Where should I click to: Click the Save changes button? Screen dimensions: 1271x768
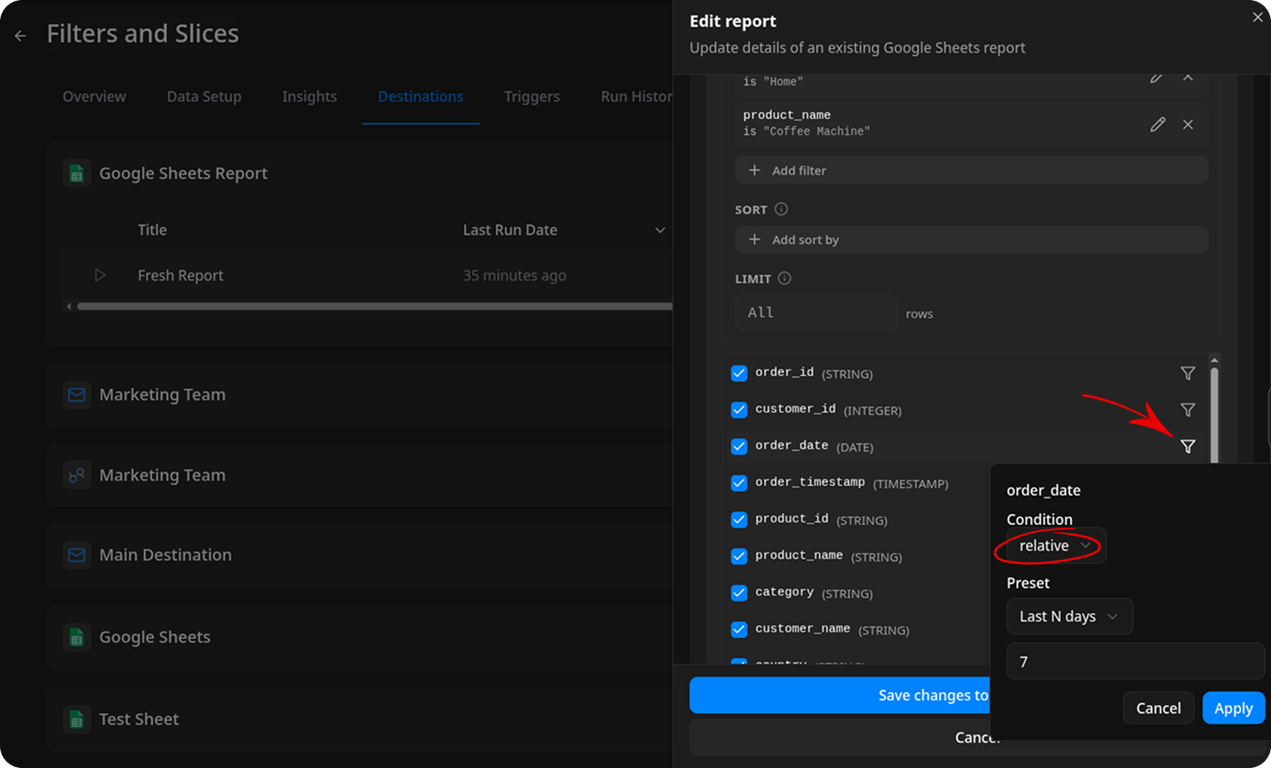(x=840, y=695)
